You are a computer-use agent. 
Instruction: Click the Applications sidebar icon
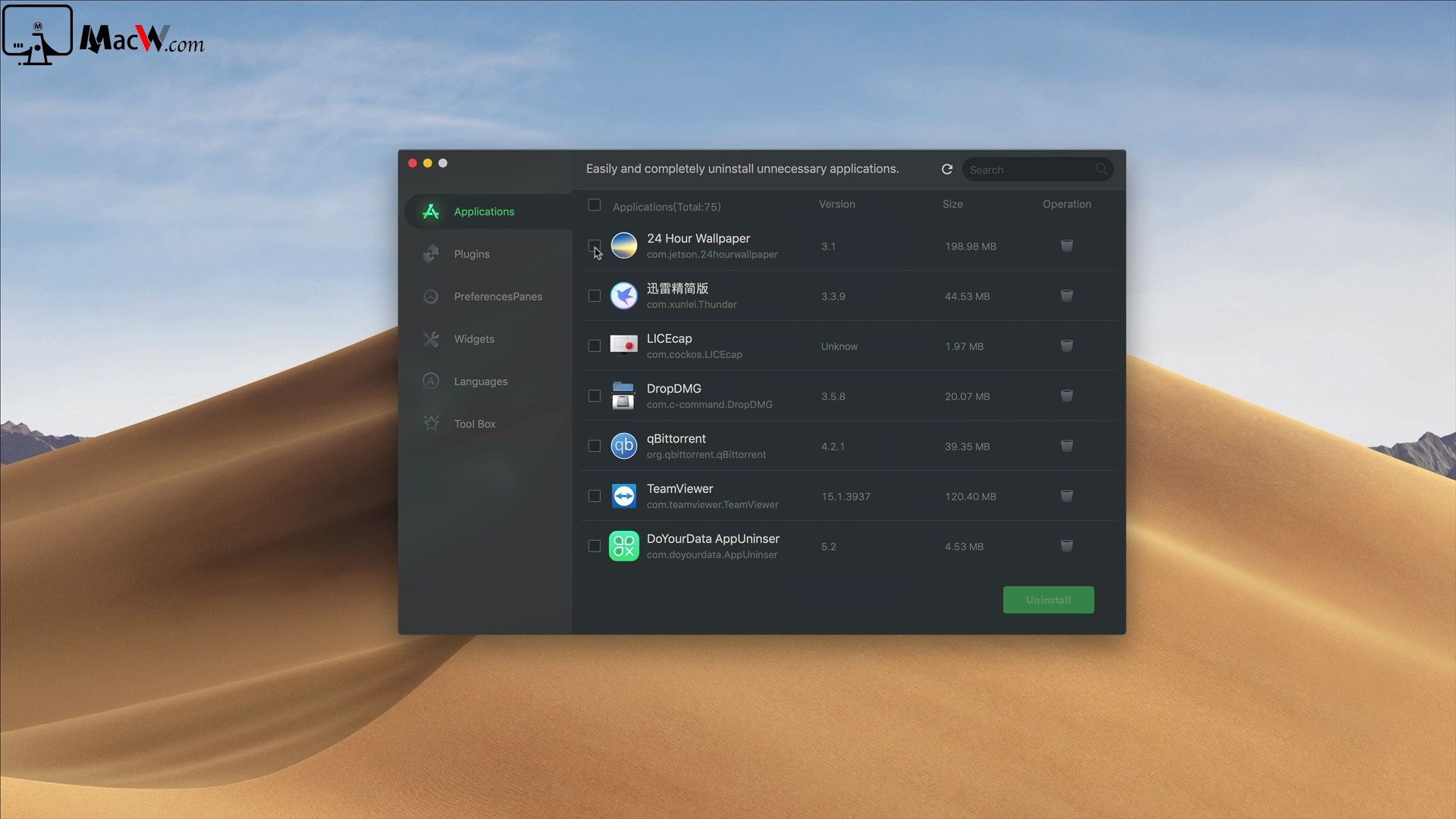(431, 212)
